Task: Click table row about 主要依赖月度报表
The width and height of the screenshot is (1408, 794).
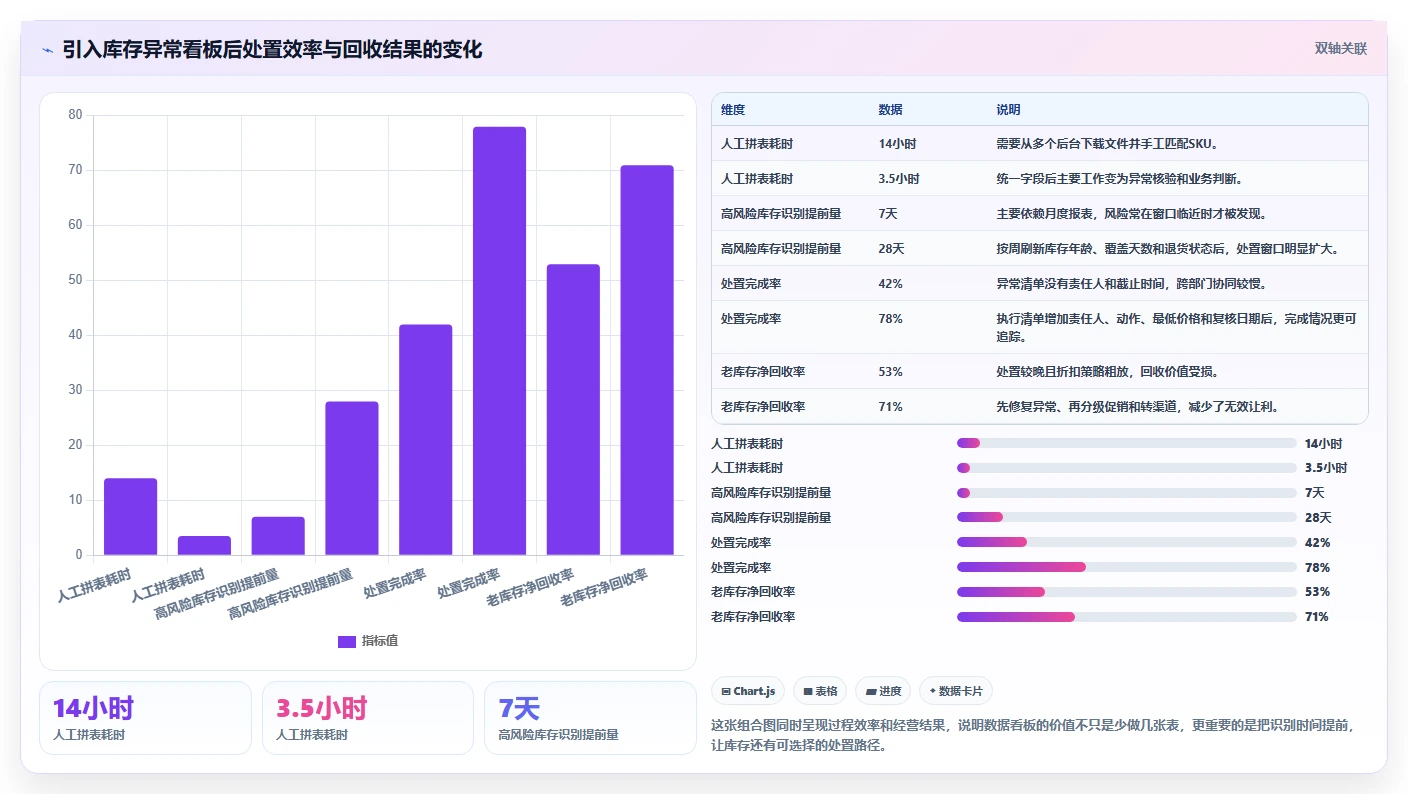Action: point(1039,213)
